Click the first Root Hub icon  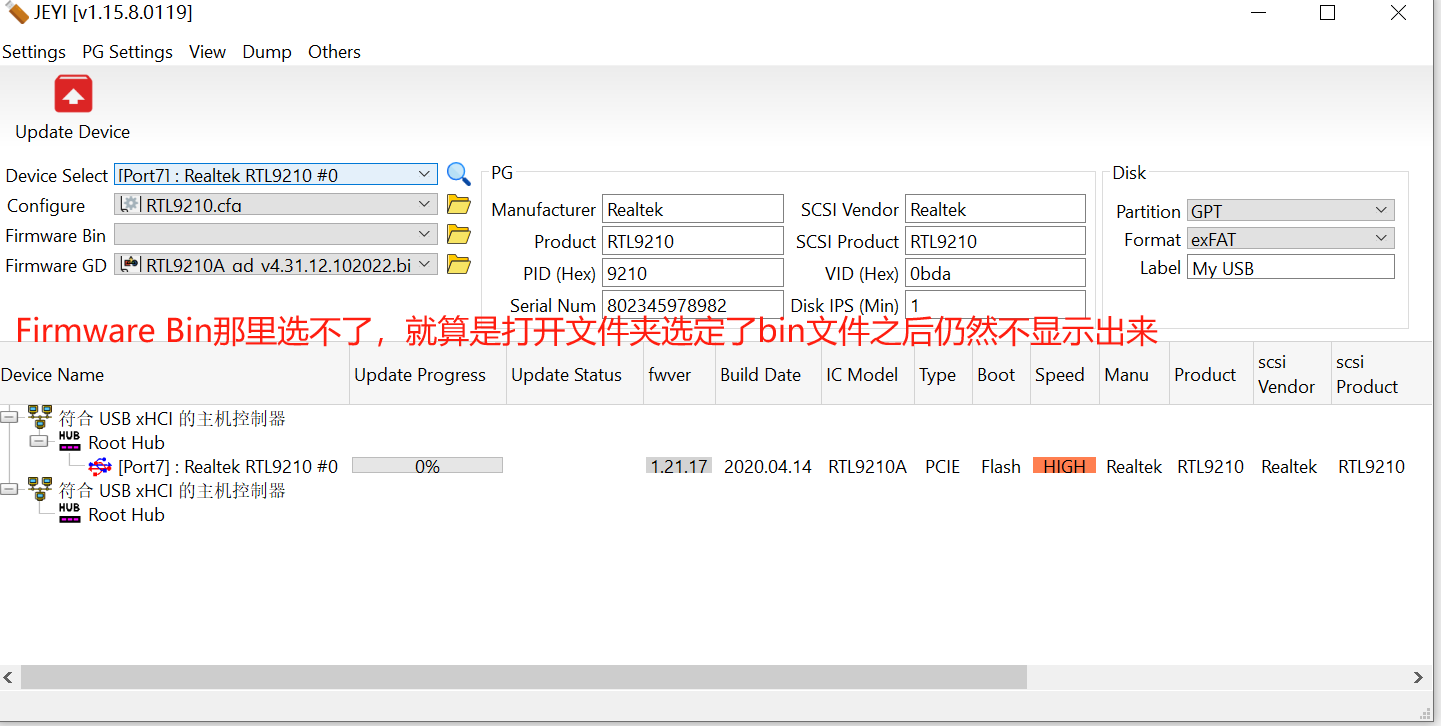point(69,441)
